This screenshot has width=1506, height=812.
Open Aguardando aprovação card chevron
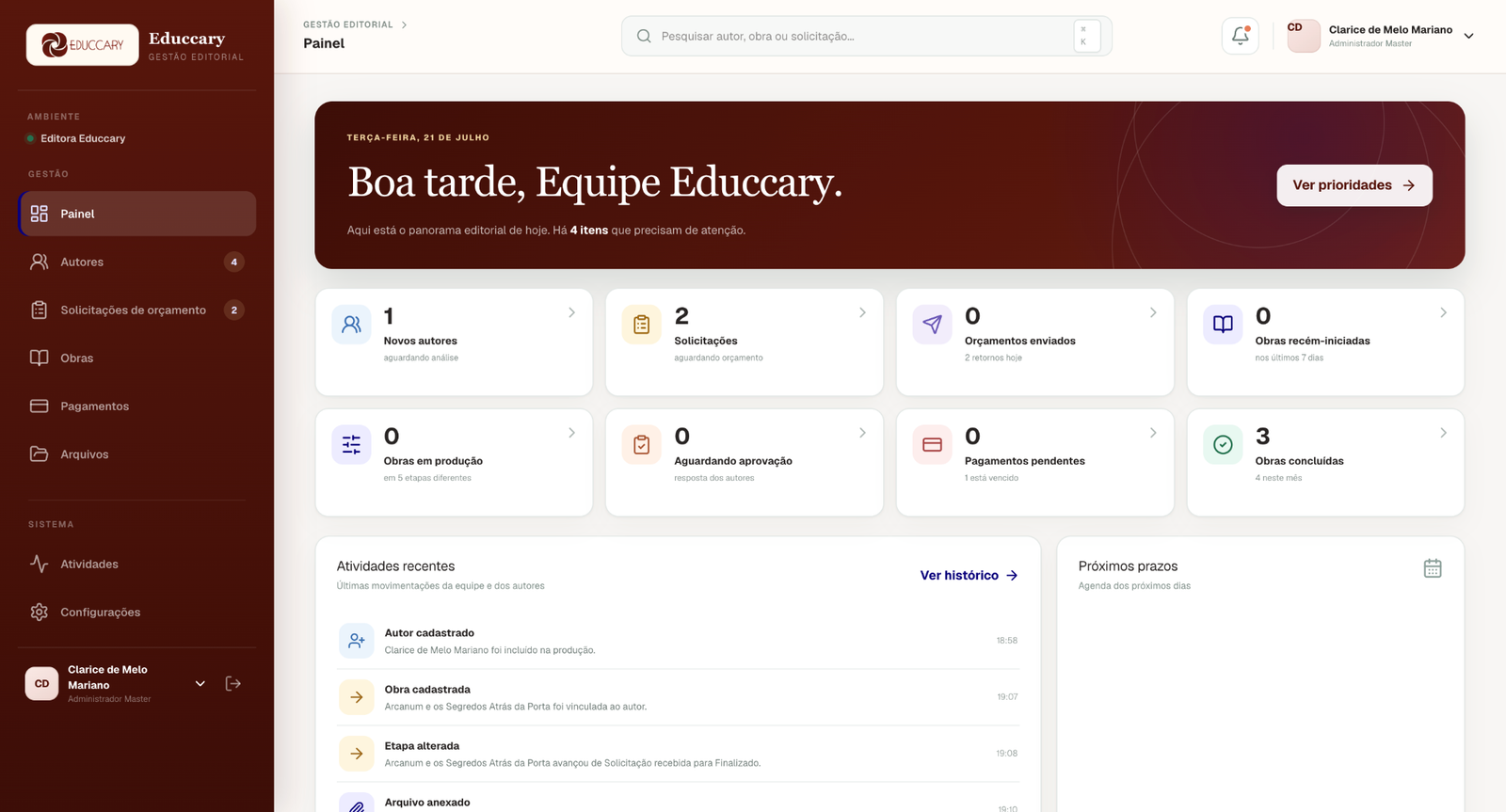pyautogui.click(x=862, y=433)
